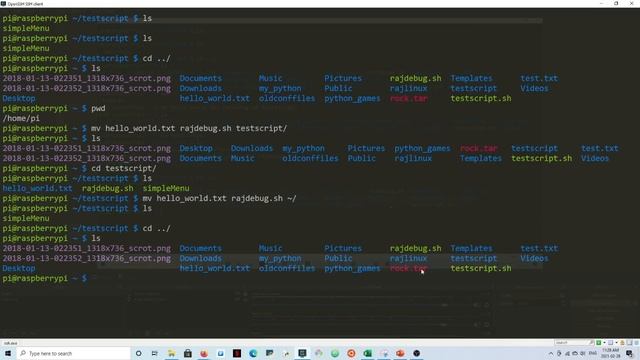Viewport: 640px width, 360px height.
Task: Click rajlinux in the final ls listing
Action: [408, 258]
